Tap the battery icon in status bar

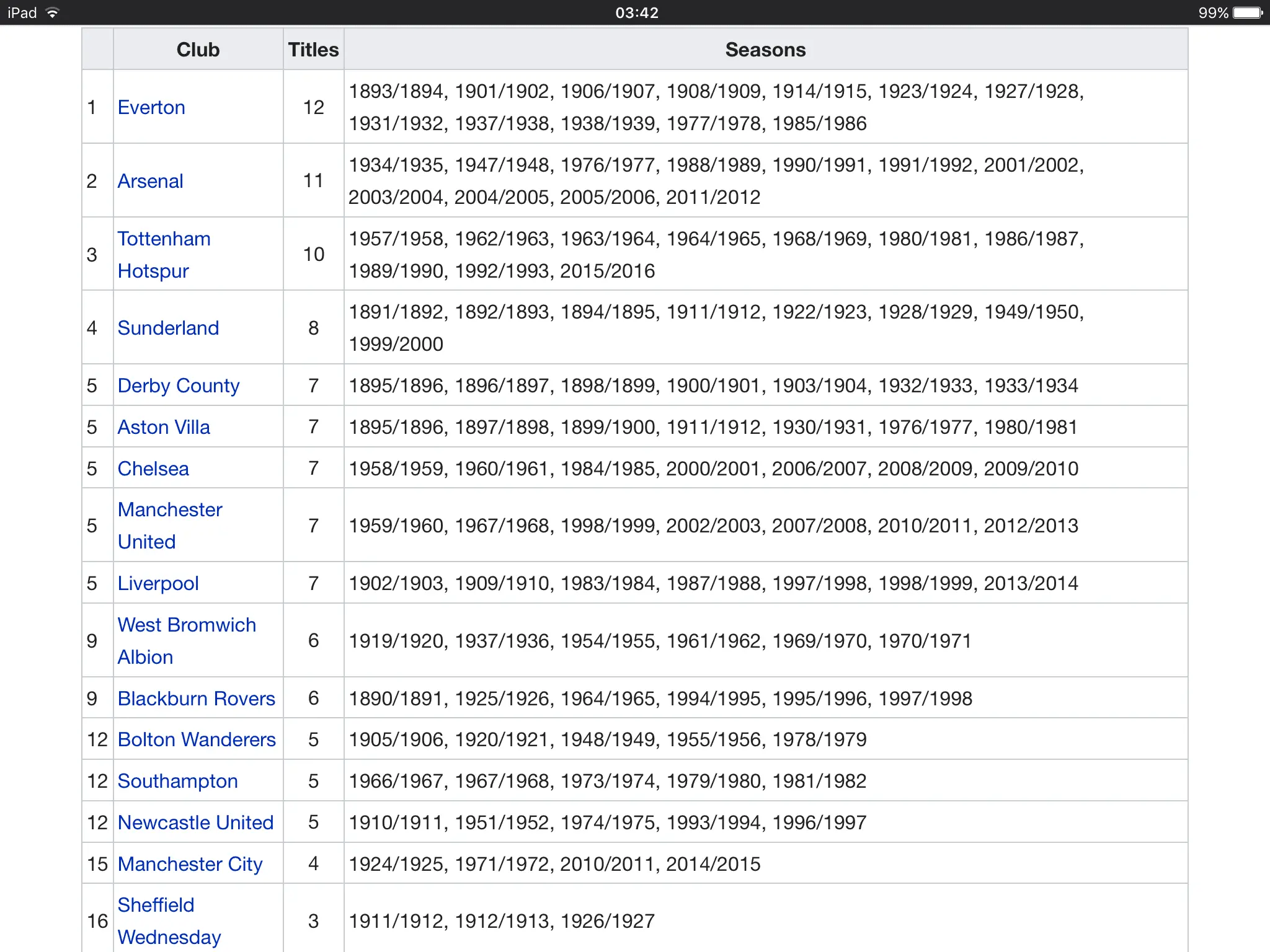[x=1247, y=12]
